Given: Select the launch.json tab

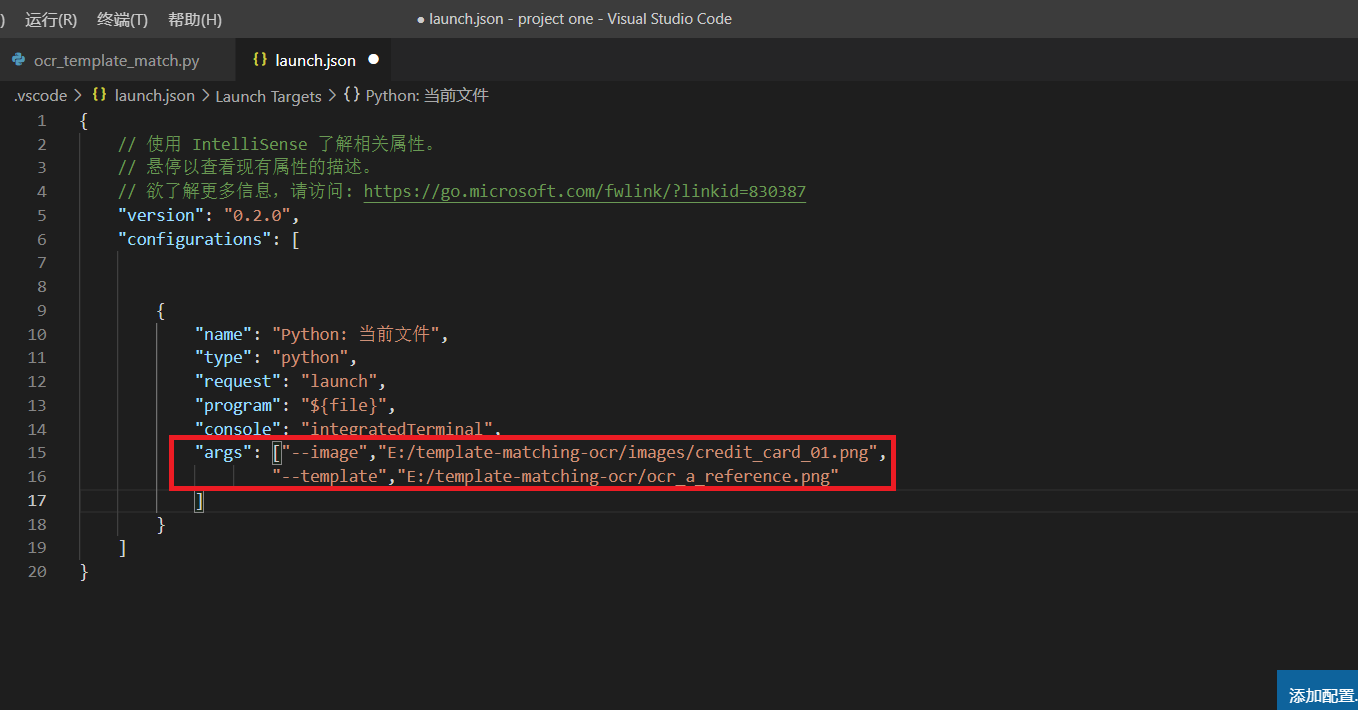Looking at the screenshot, I should (313, 60).
